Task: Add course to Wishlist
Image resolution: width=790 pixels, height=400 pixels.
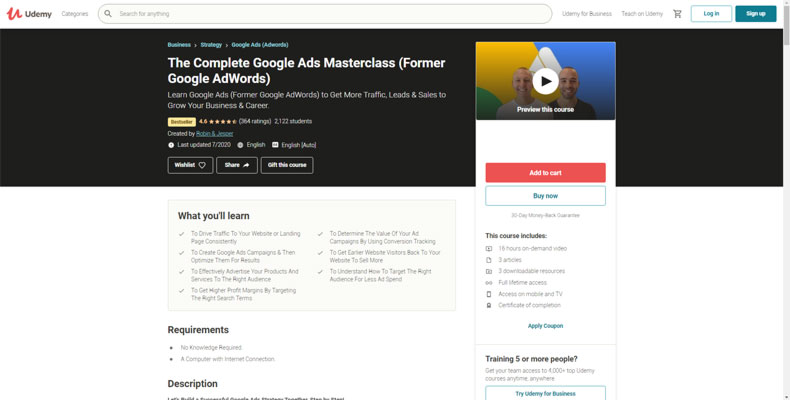Action: point(190,165)
